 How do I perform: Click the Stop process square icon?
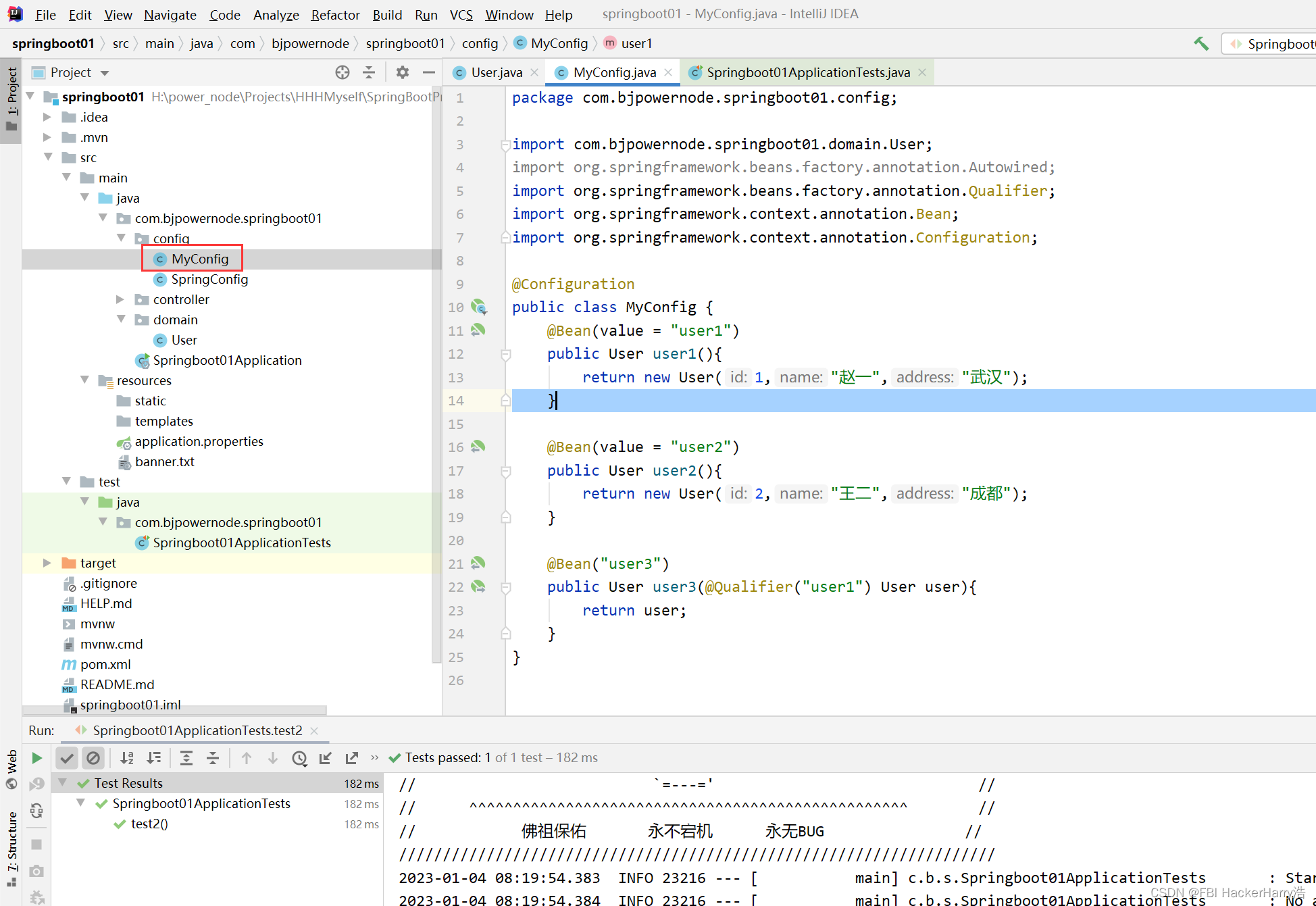point(36,845)
